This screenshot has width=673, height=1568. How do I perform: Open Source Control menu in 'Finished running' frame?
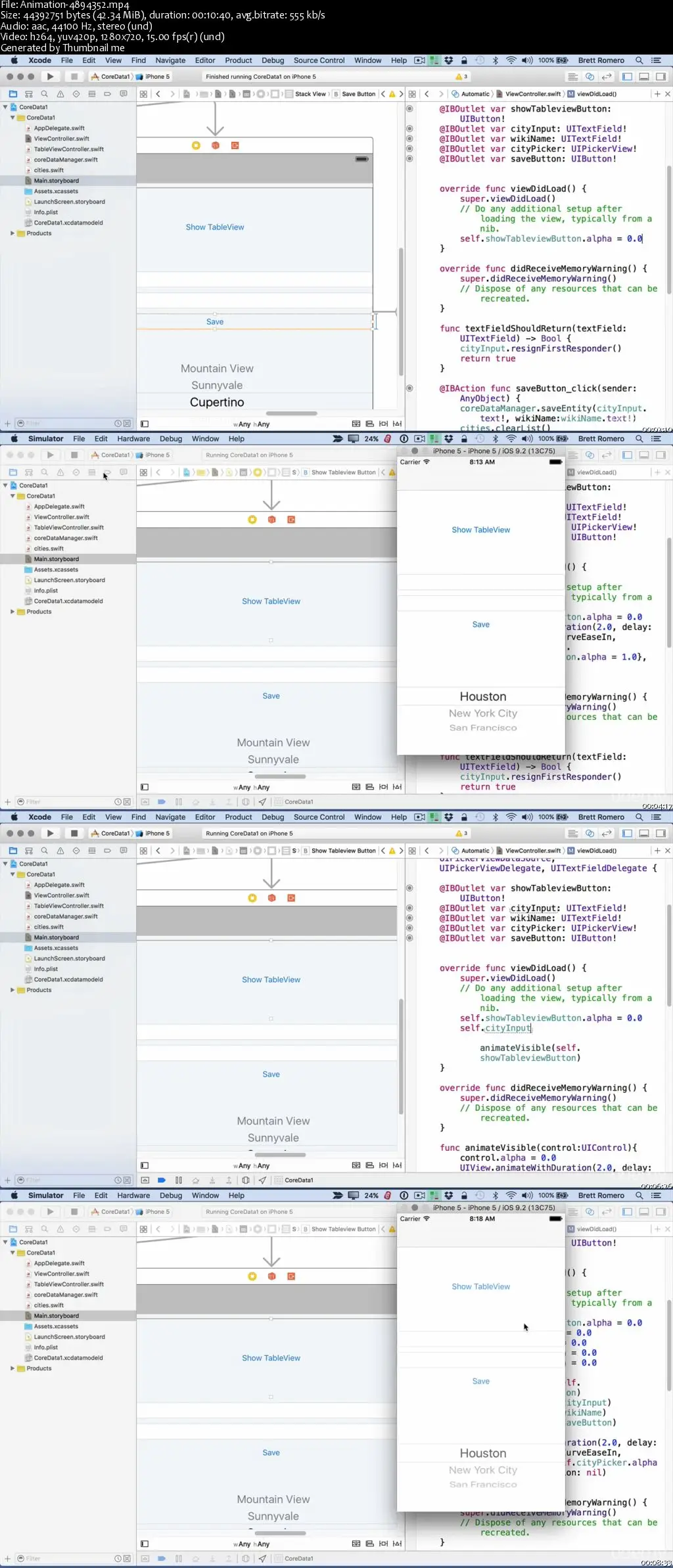(319, 60)
